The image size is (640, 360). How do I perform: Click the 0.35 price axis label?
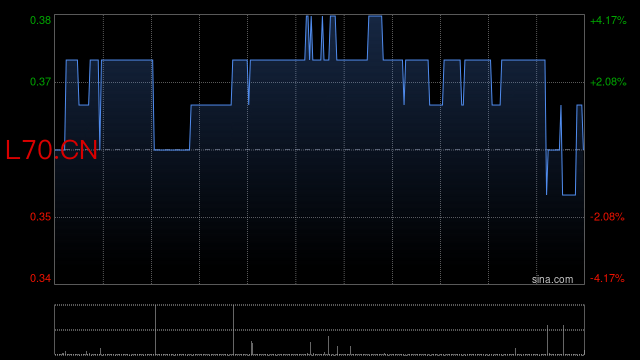click(x=40, y=217)
